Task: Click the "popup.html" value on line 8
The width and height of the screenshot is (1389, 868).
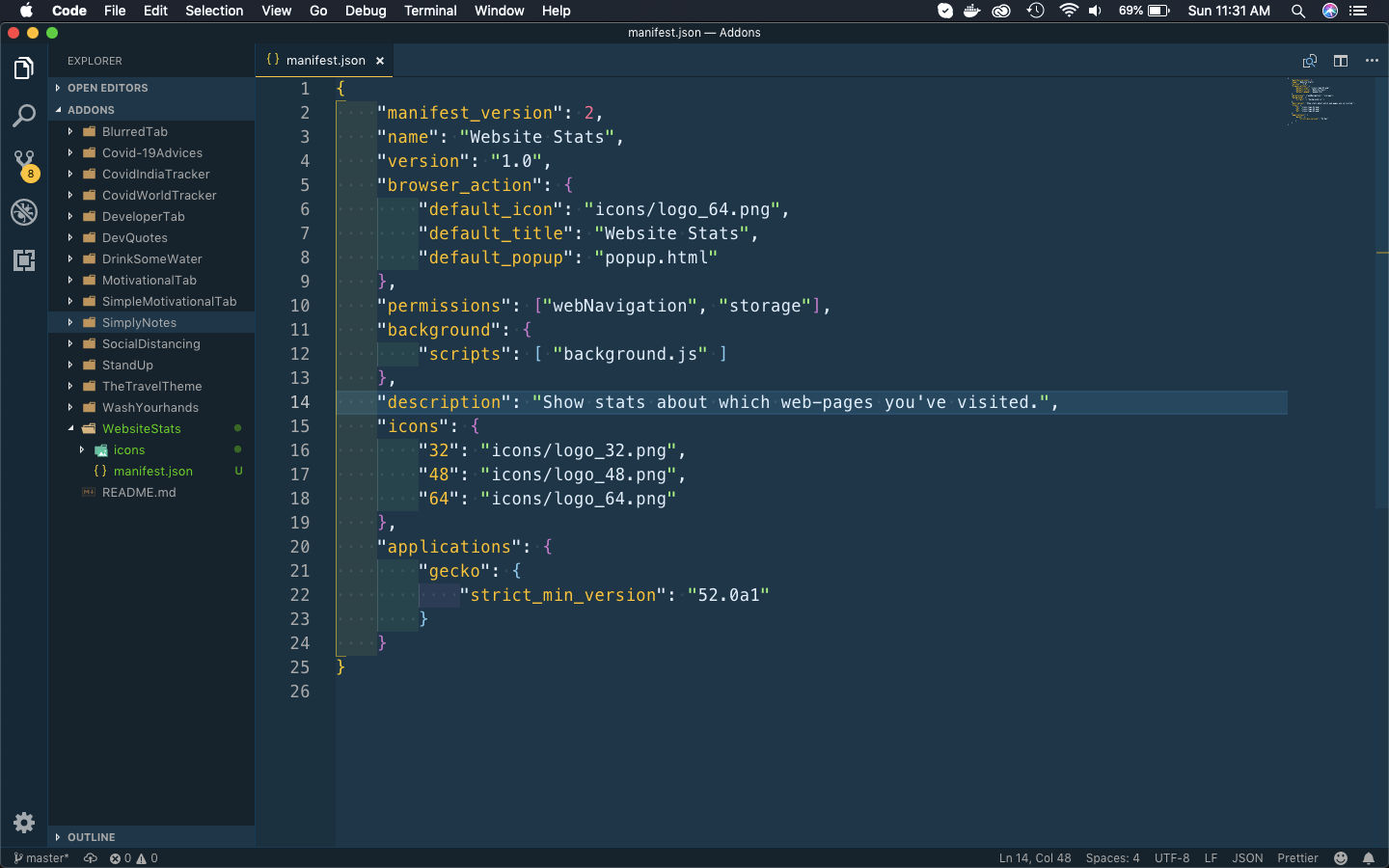Action: 656,258
